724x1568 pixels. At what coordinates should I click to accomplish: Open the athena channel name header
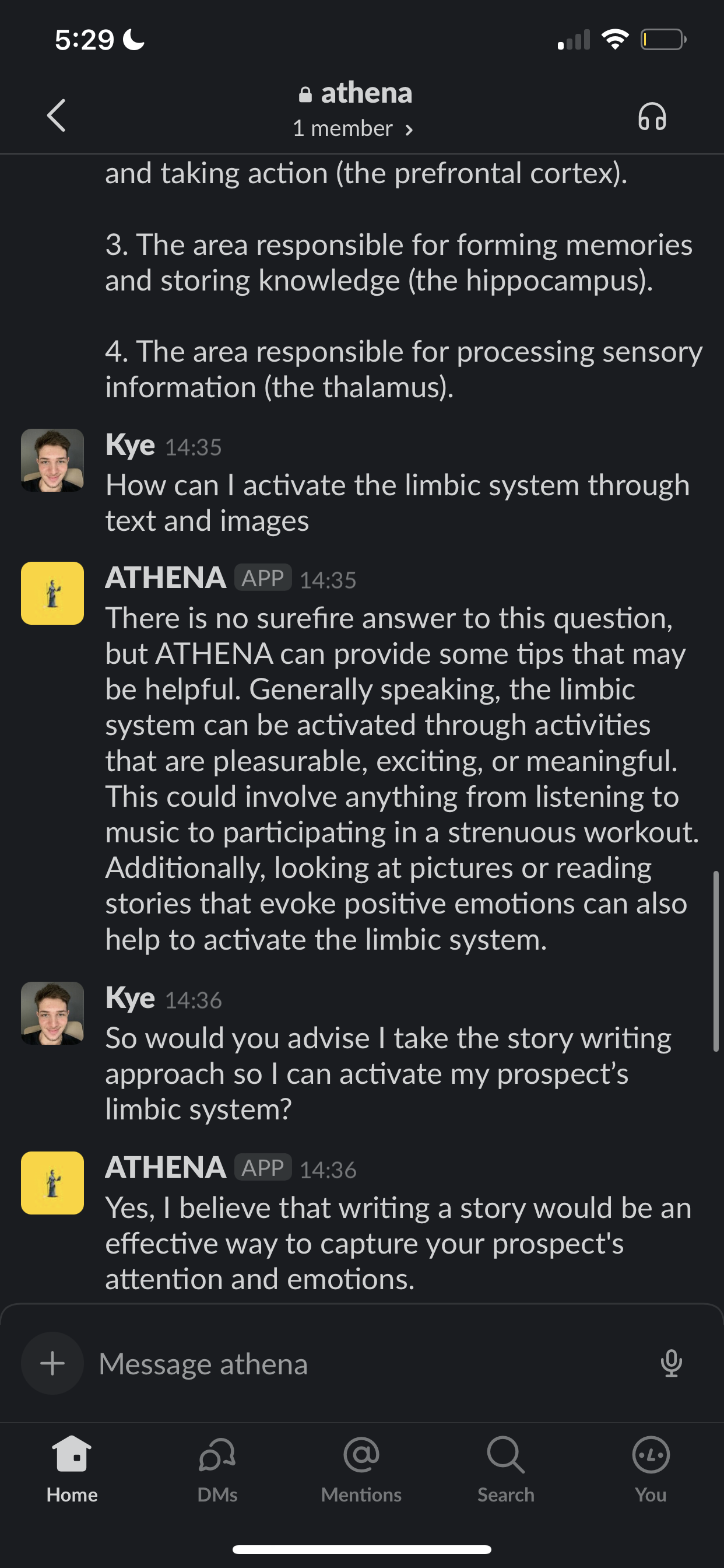367,93
